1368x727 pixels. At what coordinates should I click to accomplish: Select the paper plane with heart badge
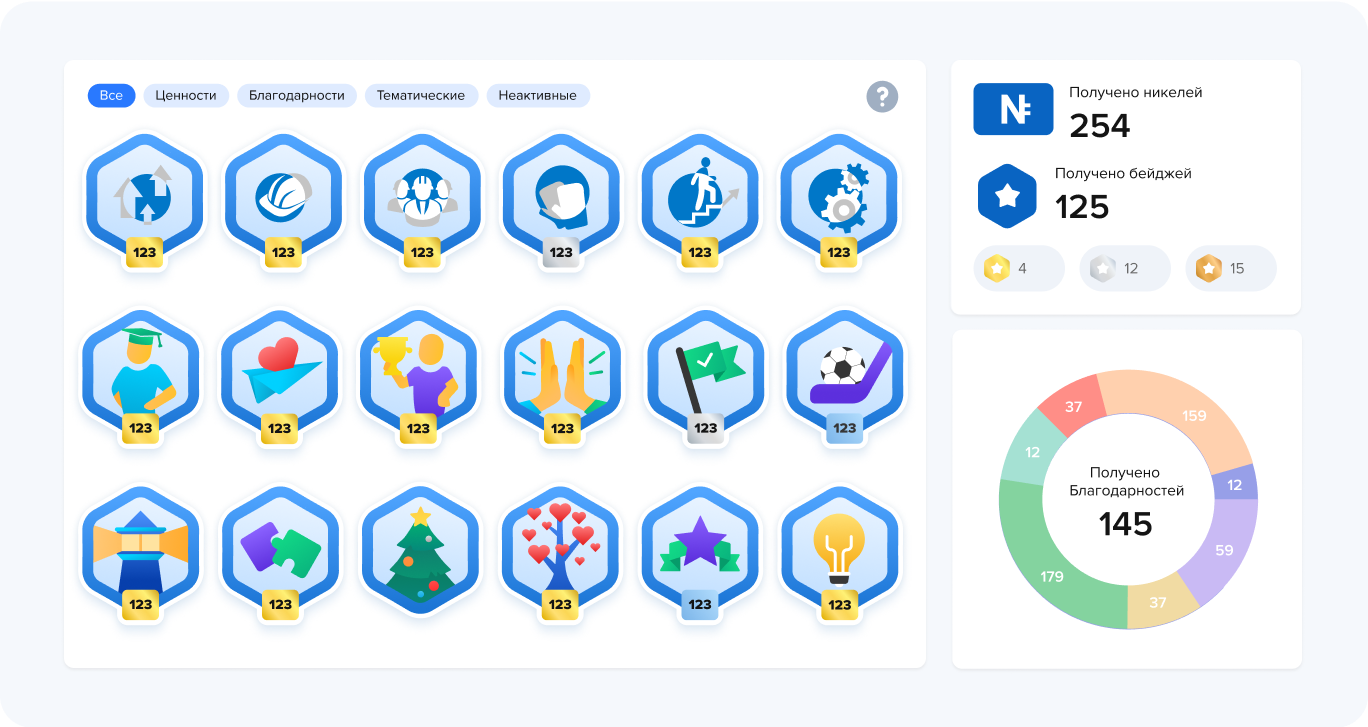[x=280, y=372]
